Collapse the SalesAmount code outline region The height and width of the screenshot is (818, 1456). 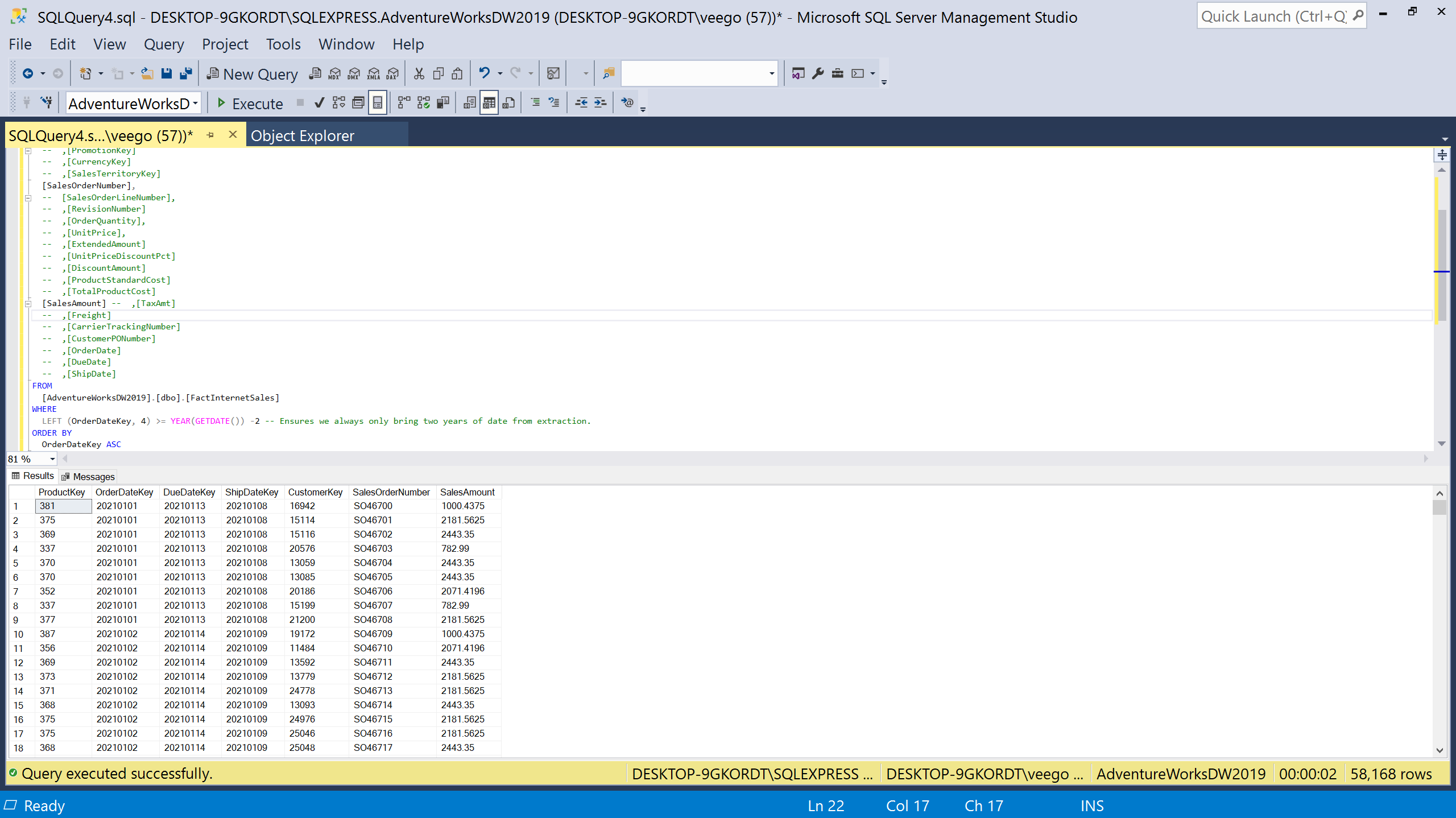27,304
